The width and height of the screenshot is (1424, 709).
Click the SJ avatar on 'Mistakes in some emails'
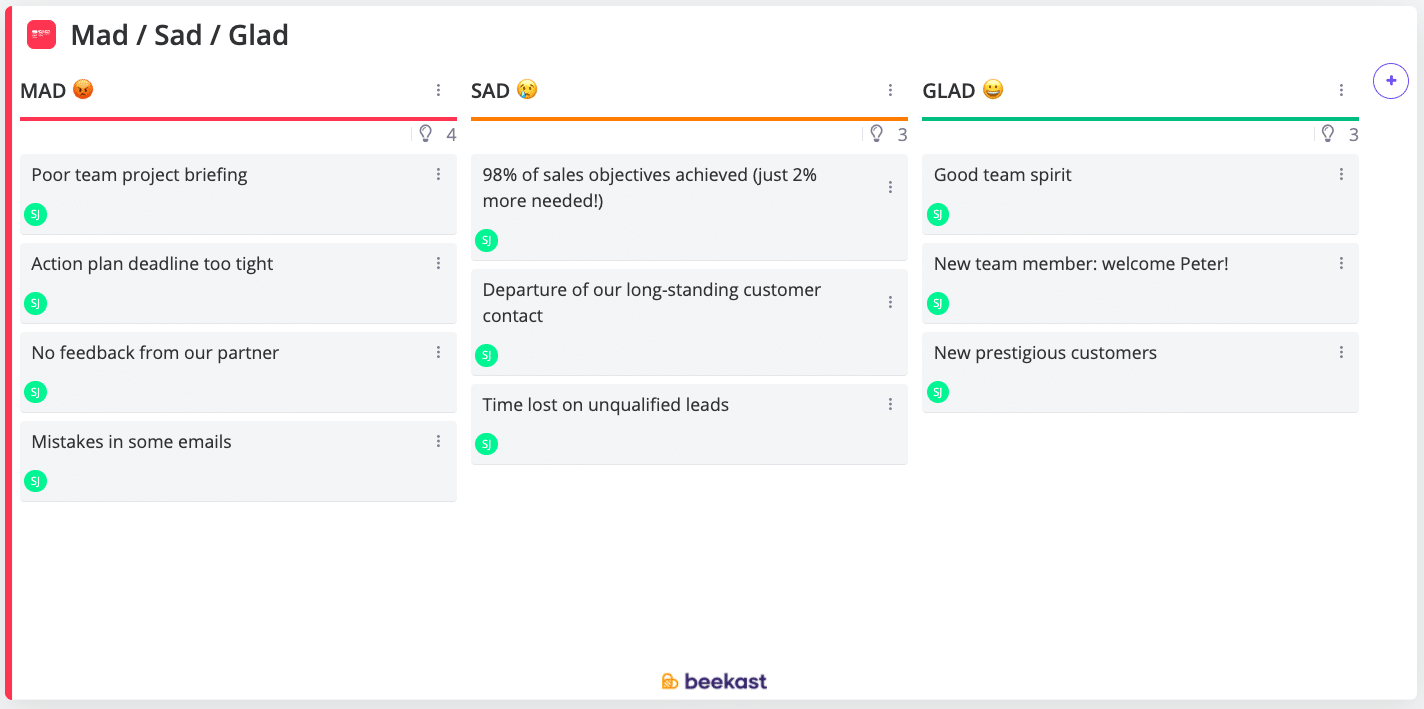coord(35,481)
